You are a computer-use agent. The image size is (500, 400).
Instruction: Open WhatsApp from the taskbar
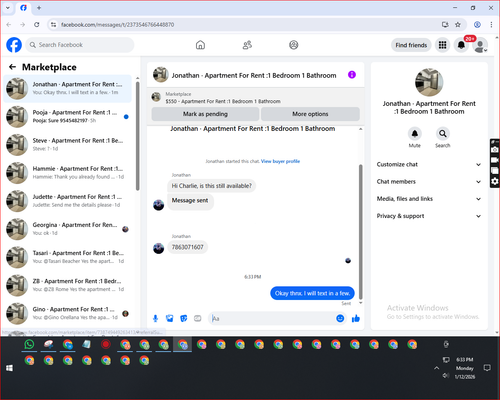pos(29,344)
